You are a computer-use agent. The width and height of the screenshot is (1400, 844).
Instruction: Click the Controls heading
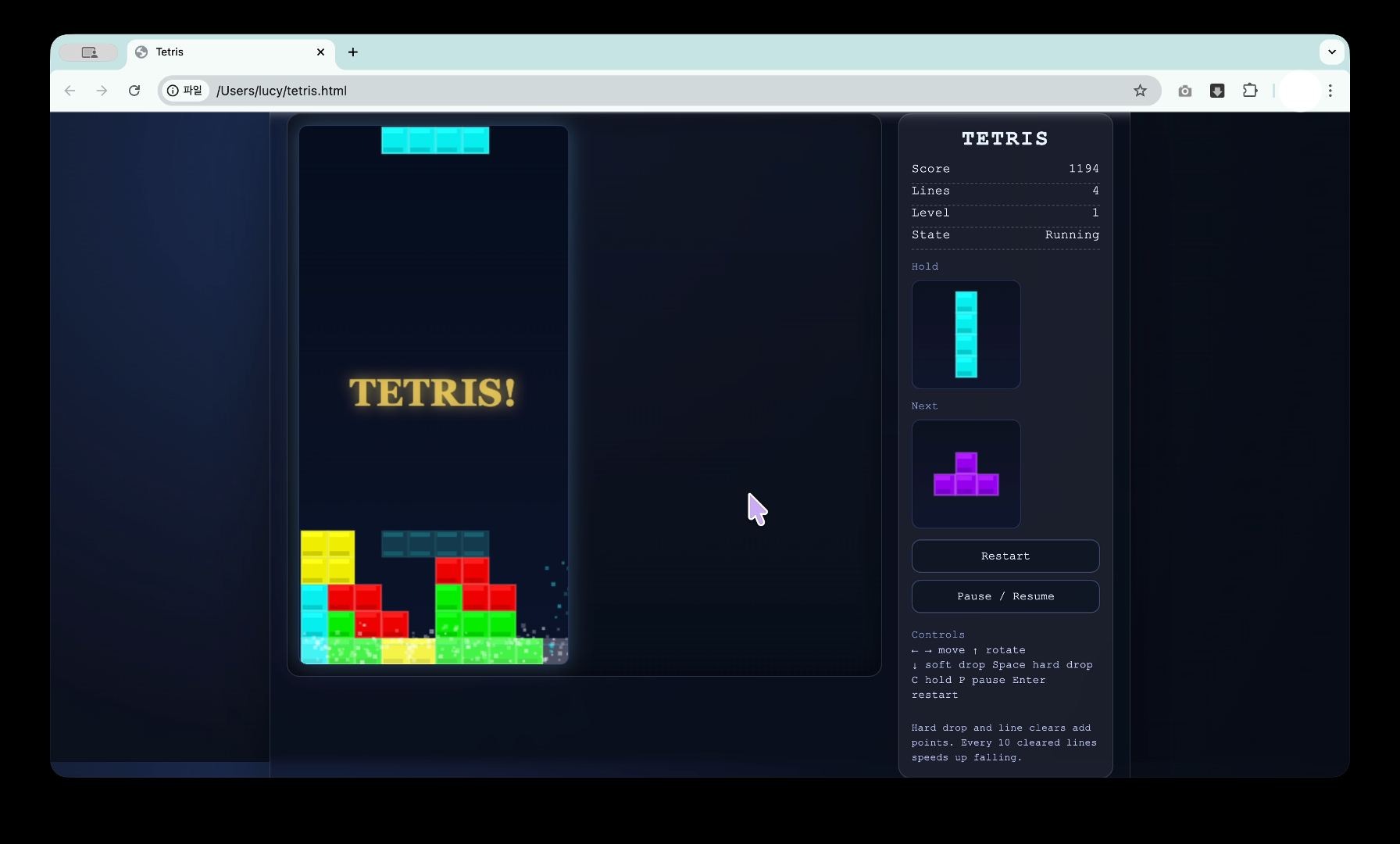[938, 635]
